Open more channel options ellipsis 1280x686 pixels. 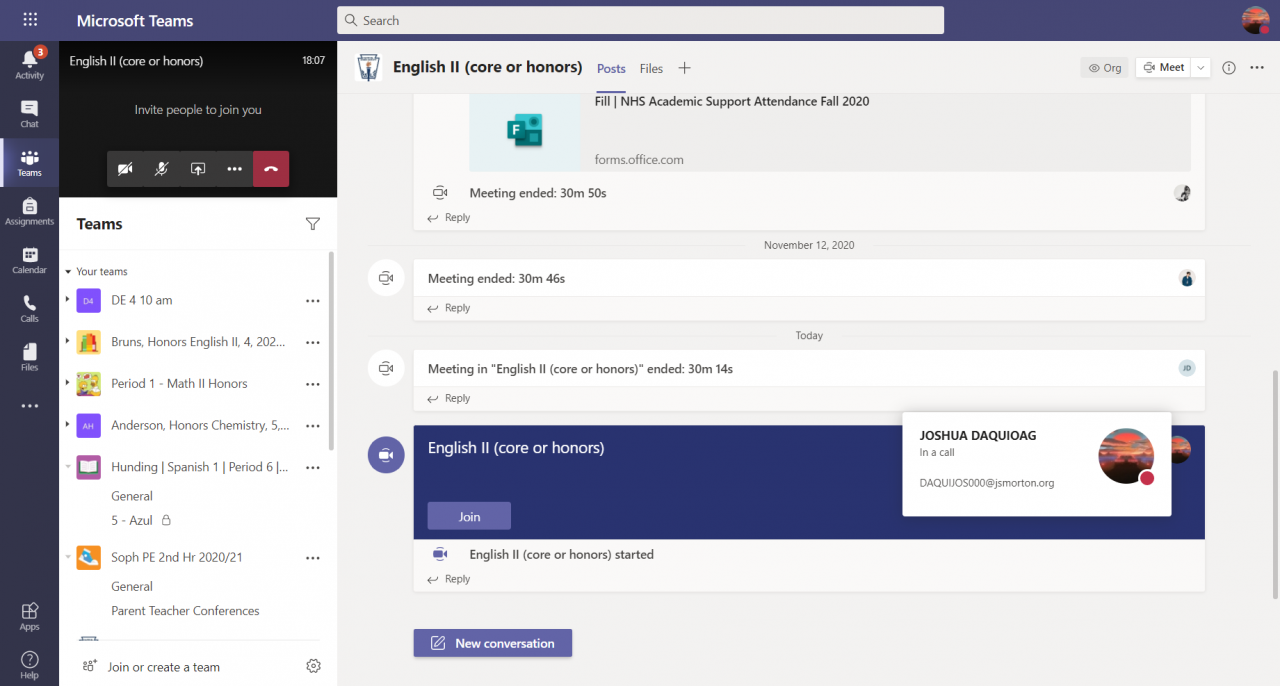(1256, 68)
